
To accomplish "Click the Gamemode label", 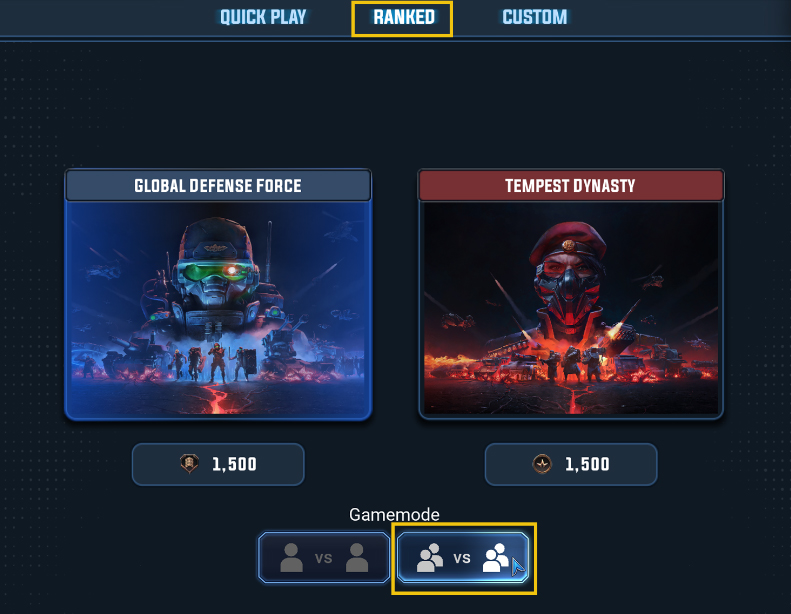I will click(394, 515).
